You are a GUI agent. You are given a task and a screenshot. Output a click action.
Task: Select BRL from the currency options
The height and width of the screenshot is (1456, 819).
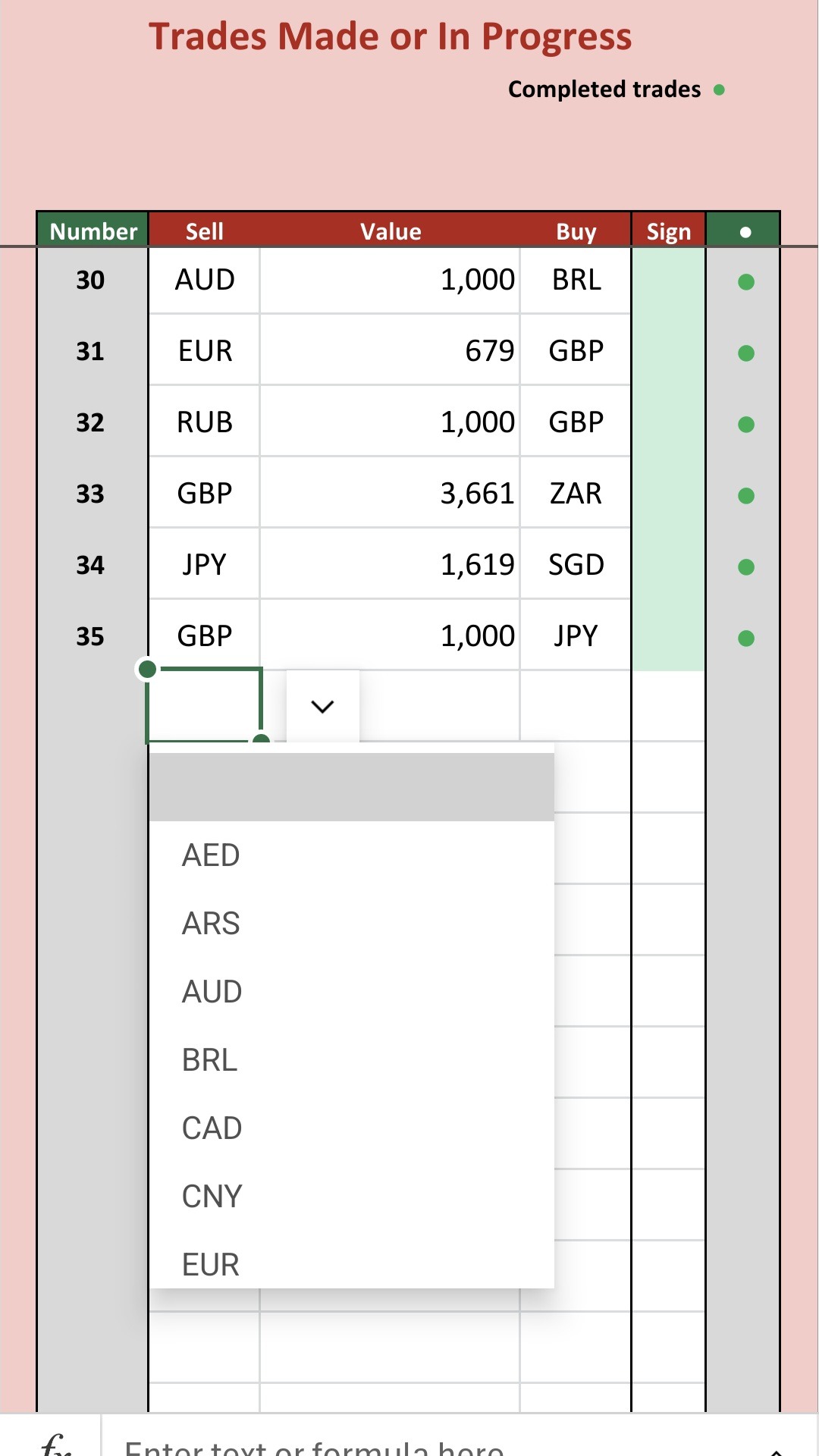(210, 1060)
